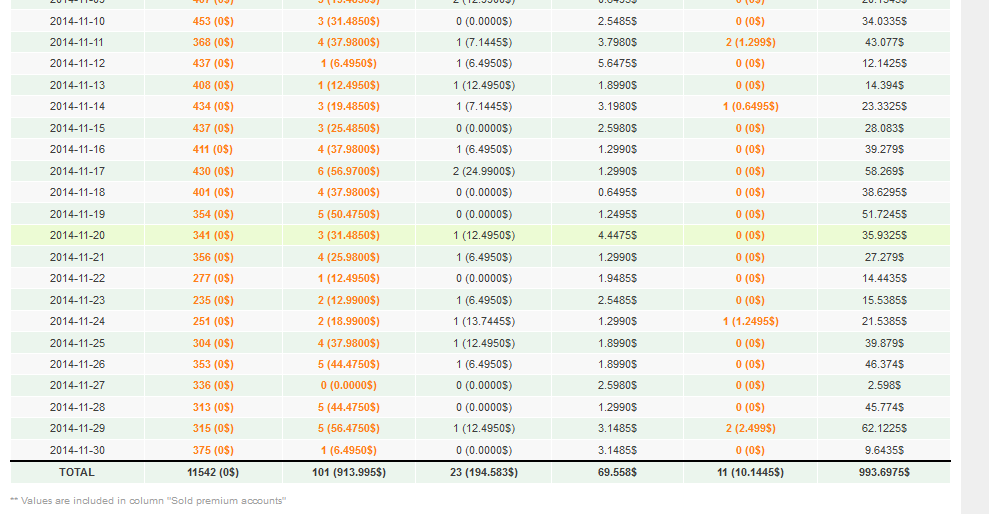Open the 6 (56.9700$) sales for 2014-11-17
Image resolution: width=989 pixels, height=514 pixels.
349,171
